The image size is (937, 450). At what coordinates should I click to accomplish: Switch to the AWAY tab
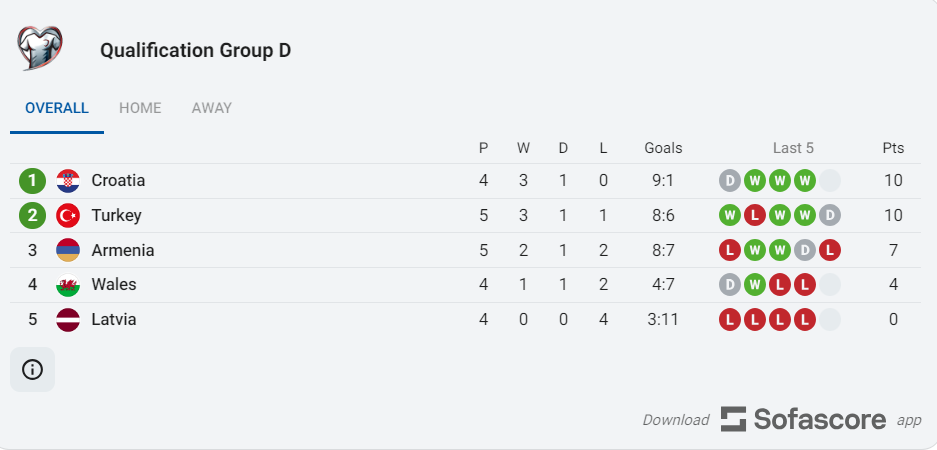[212, 108]
